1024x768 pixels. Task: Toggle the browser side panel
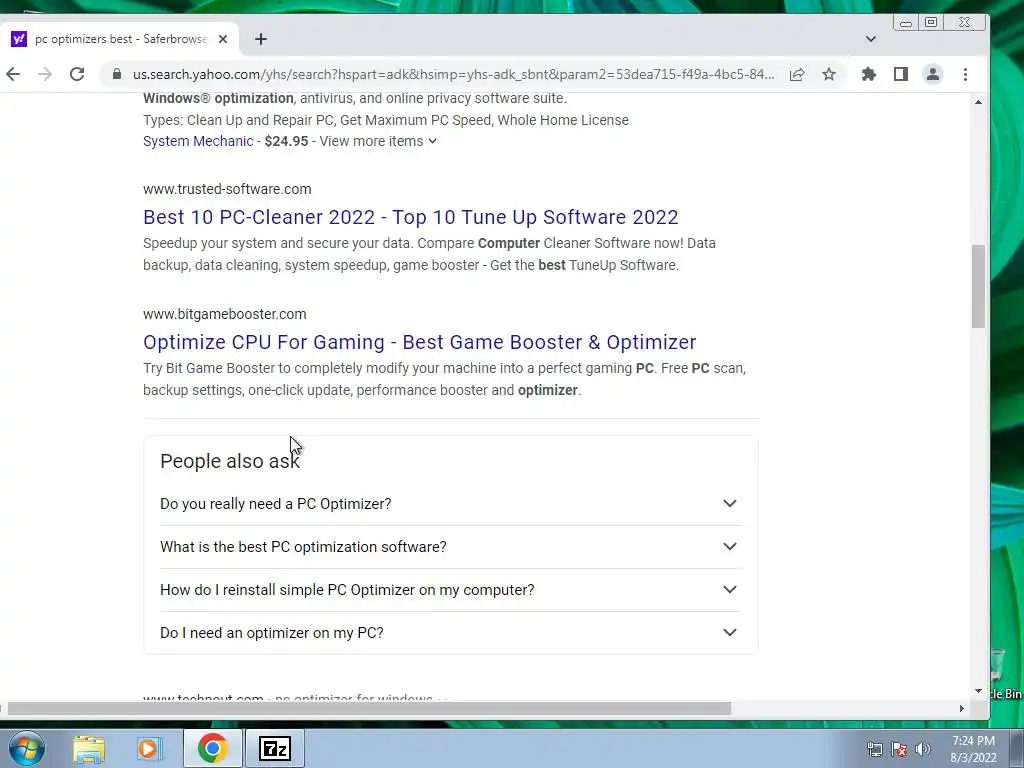[901, 74]
